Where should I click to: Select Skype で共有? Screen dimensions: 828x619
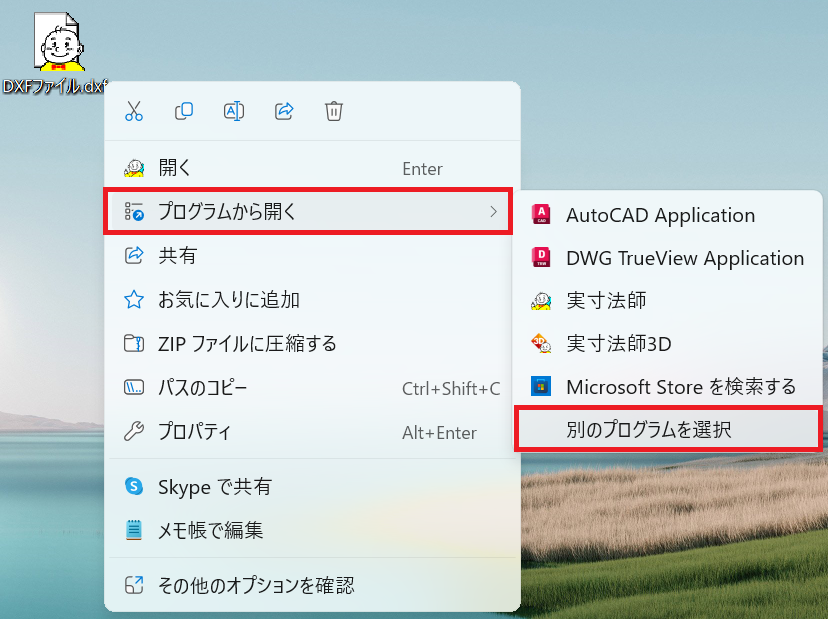pyautogui.click(x=312, y=486)
